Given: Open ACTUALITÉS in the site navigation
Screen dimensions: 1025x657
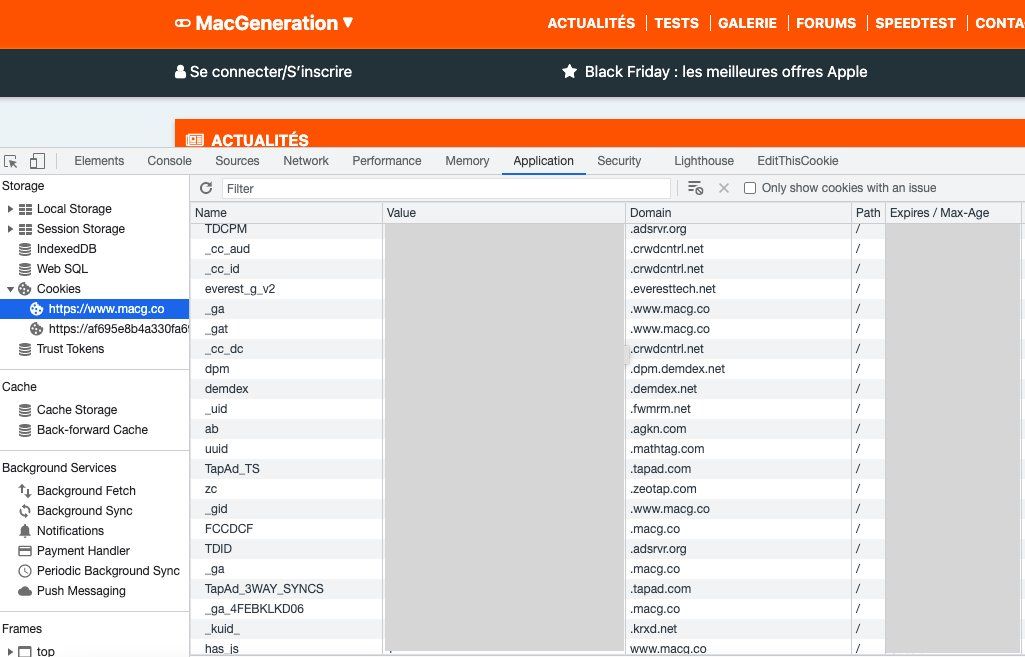Looking at the screenshot, I should tap(591, 24).
